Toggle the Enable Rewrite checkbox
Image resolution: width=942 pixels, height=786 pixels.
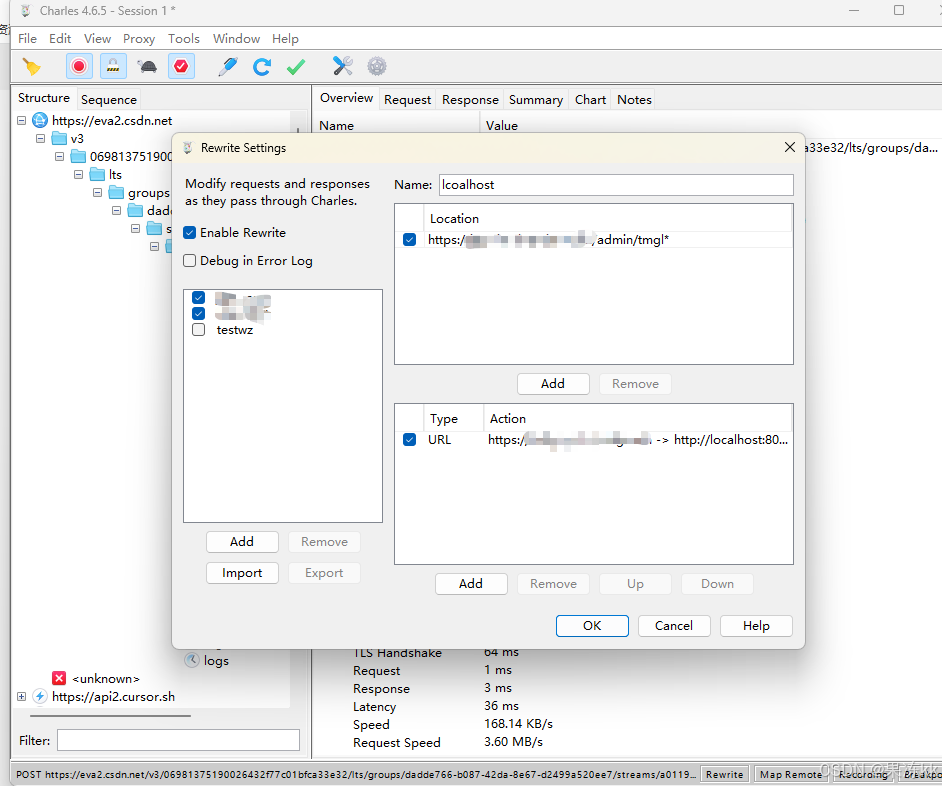pyautogui.click(x=190, y=233)
